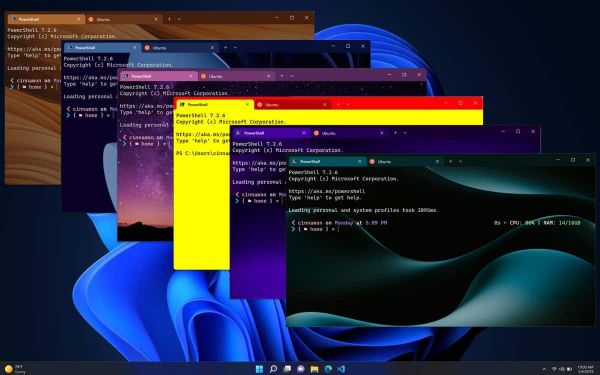This screenshot has width=600, height=375.
Task: Click the home prompt input line in teal terminal
Action: point(315,229)
